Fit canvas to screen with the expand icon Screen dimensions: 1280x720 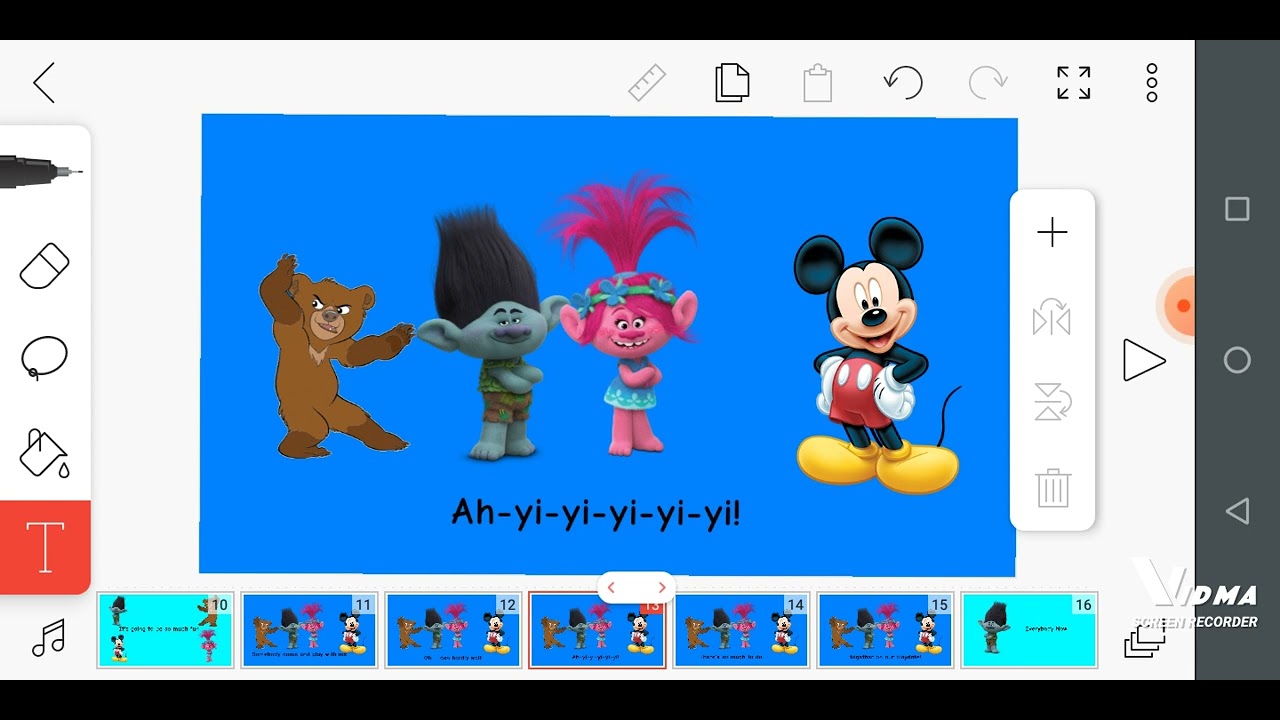click(1074, 83)
